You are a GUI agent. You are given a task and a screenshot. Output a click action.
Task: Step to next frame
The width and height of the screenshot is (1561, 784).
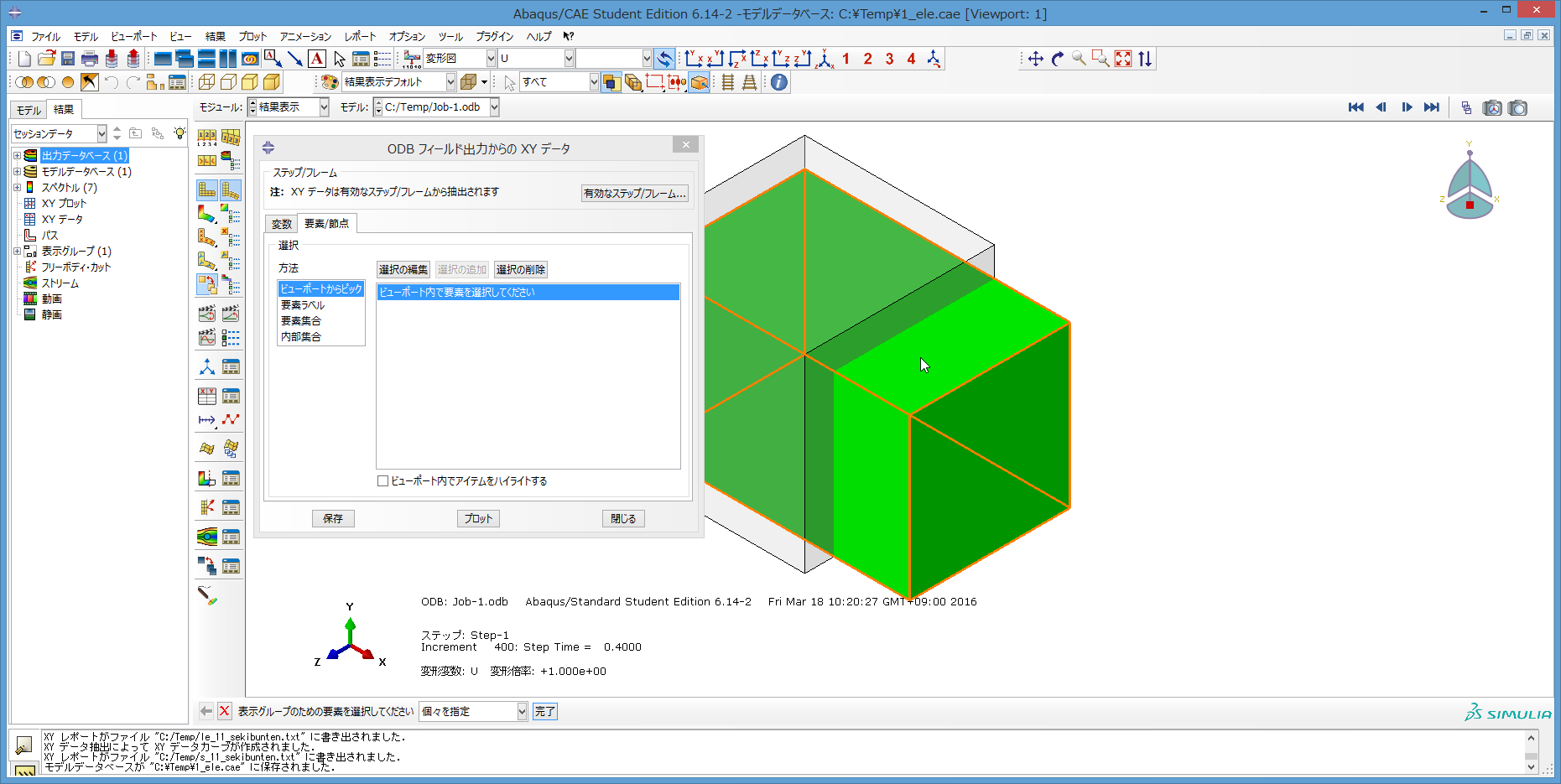pos(1407,107)
